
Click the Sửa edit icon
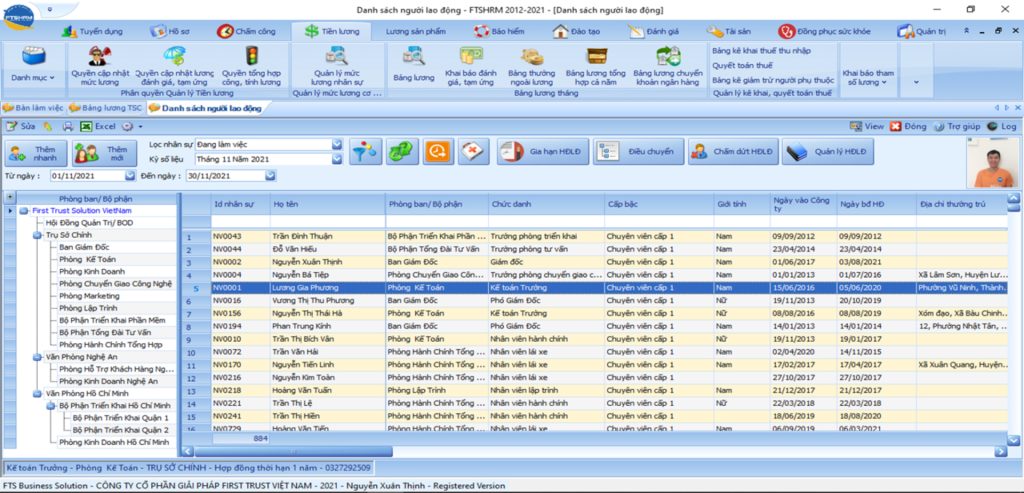coord(20,127)
